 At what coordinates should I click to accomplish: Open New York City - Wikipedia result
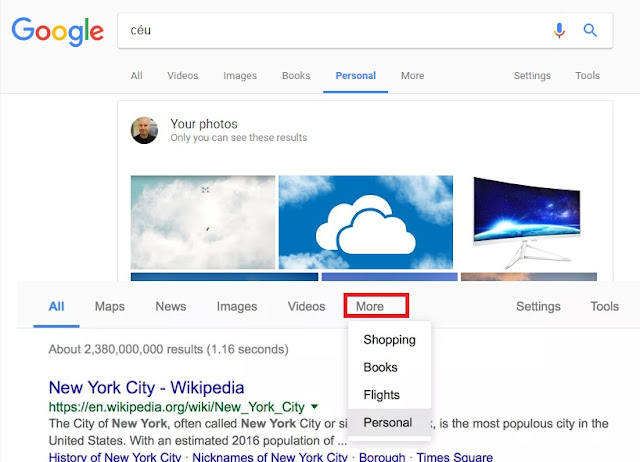(146, 388)
